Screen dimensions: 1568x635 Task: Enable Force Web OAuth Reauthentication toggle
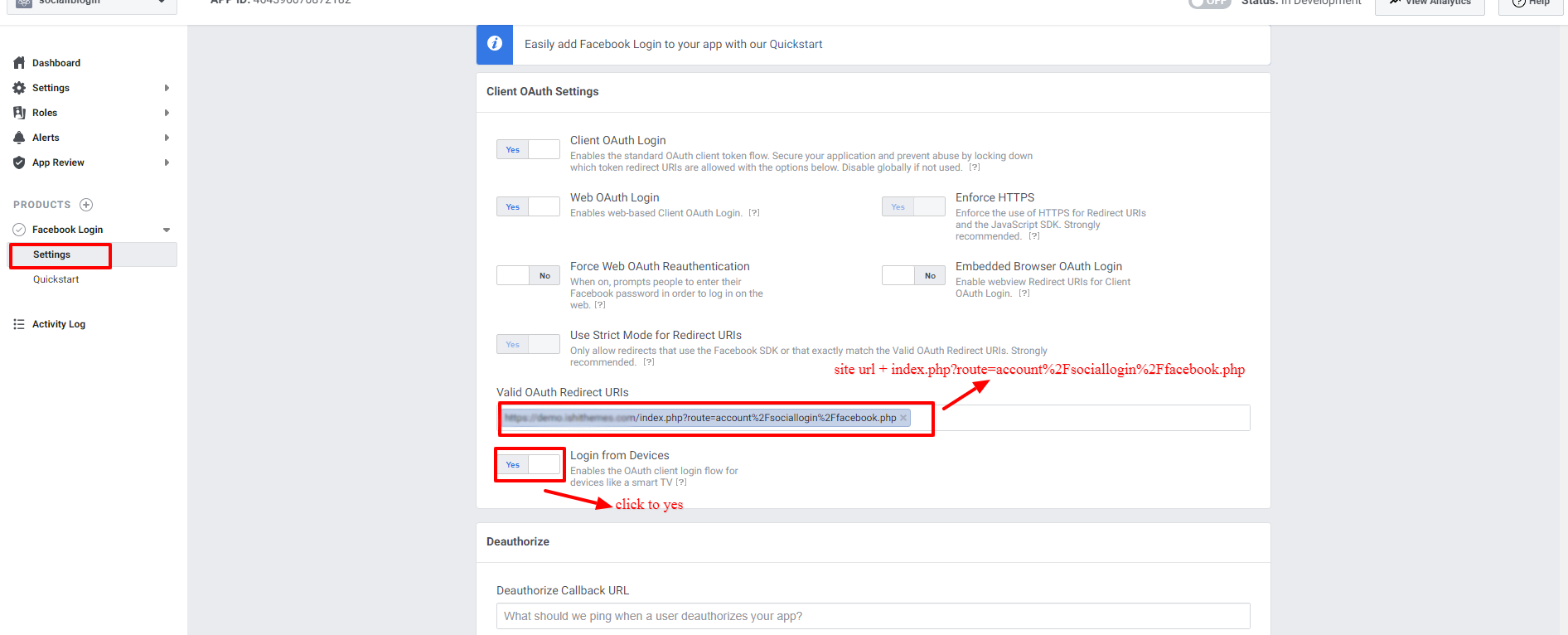tap(528, 275)
